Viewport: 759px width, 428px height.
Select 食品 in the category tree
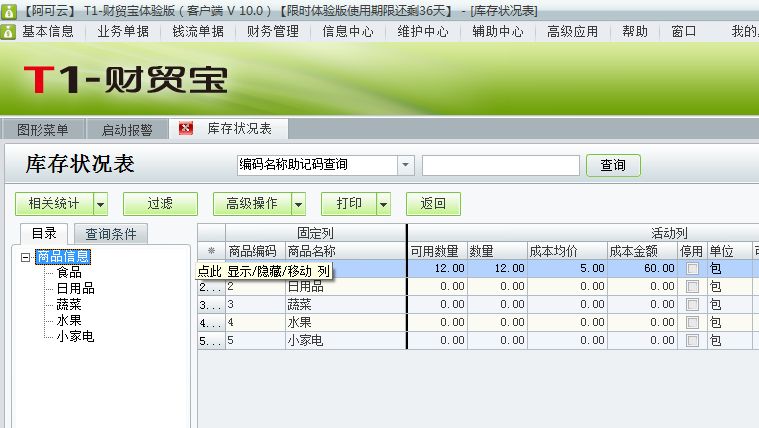pyautogui.click(x=69, y=273)
